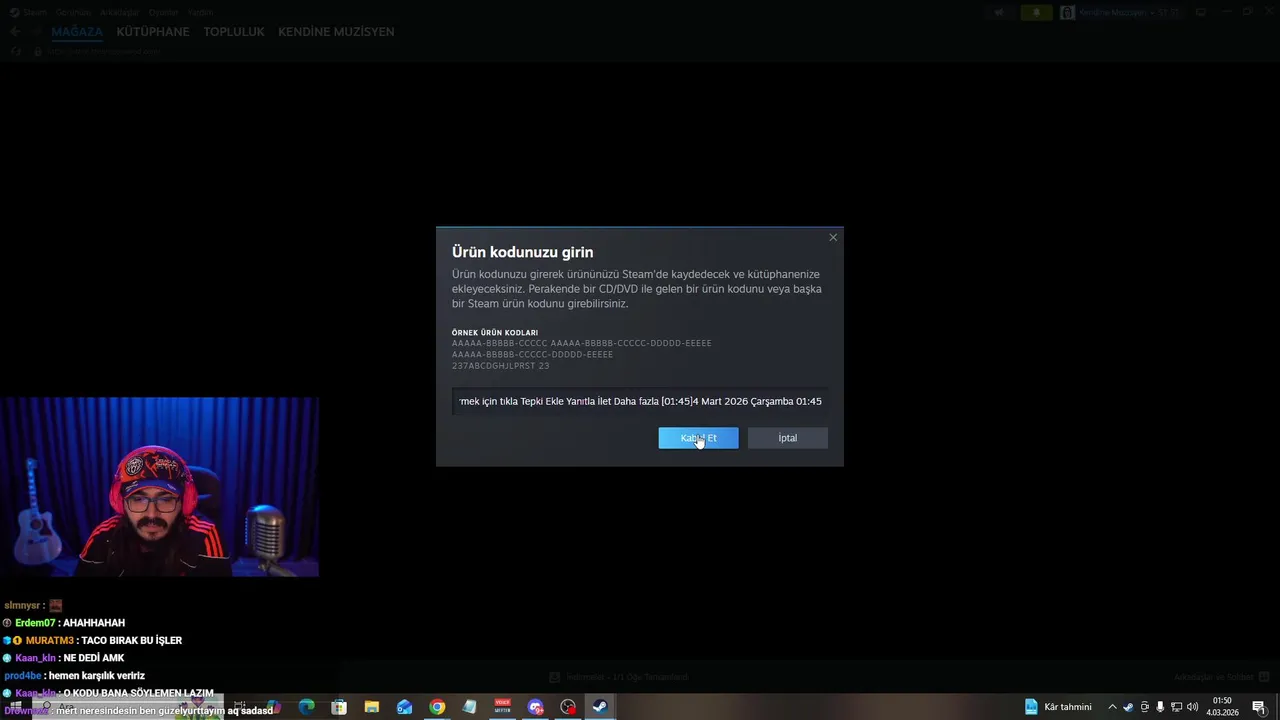Switch to the KÜTÜPHANE tab
Screen dimensions: 1280x720
[153, 32]
